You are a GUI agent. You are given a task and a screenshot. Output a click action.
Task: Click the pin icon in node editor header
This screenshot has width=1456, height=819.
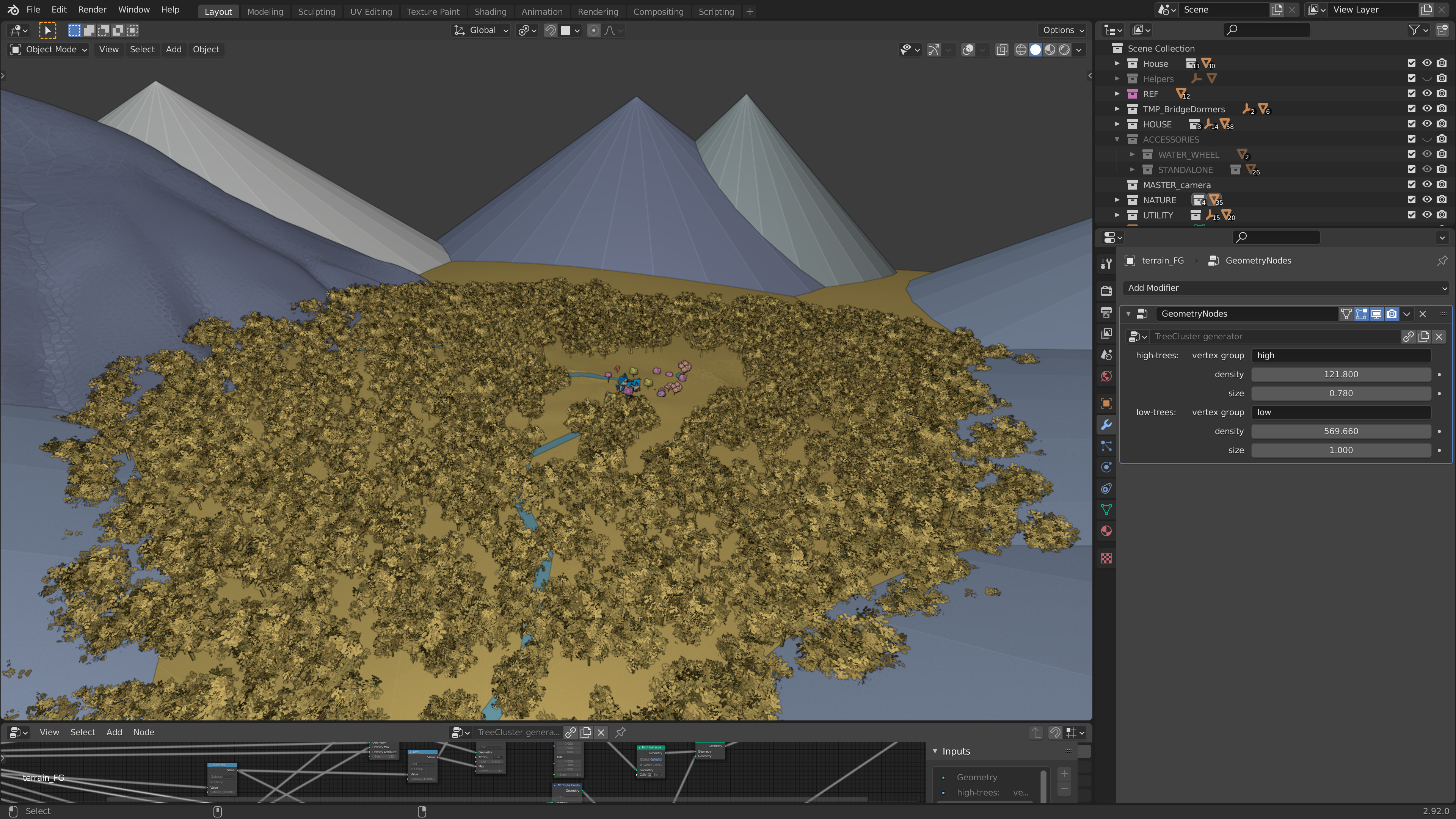coord(620,732)
